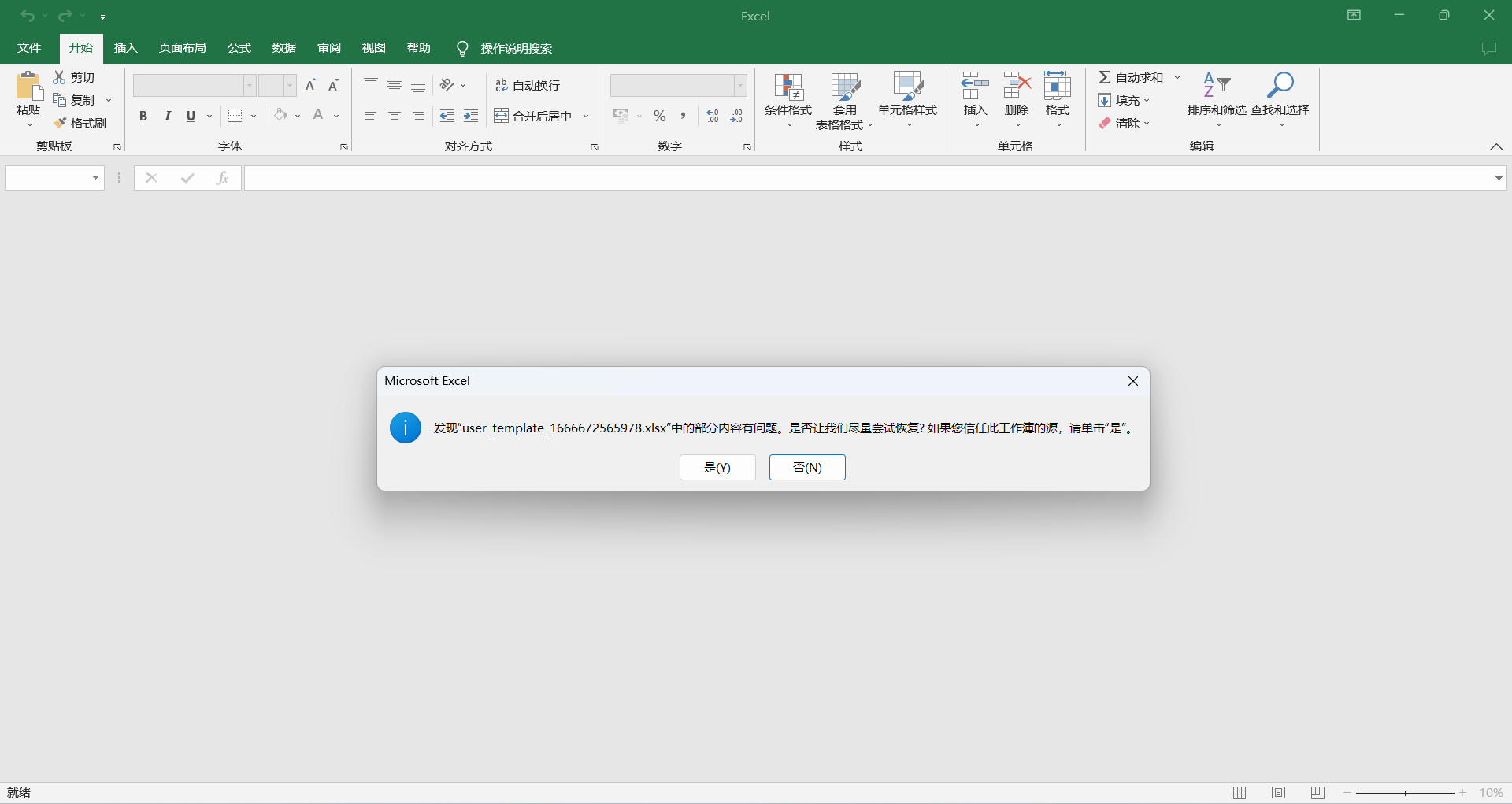Viewport: 1512px width, 804px height.
Task: Open Cell Styles gallery
Action: (x=908, y=100)
